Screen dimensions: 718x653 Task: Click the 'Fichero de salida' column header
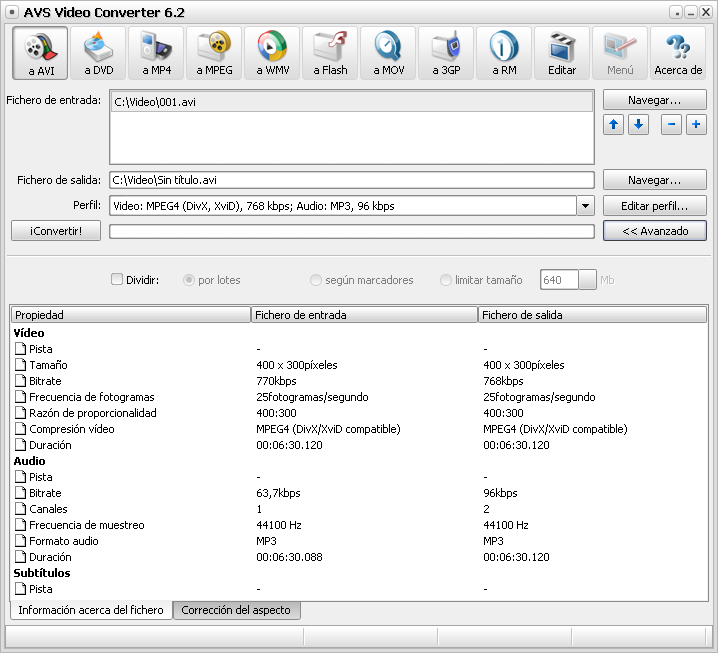(x=592, y=315)
